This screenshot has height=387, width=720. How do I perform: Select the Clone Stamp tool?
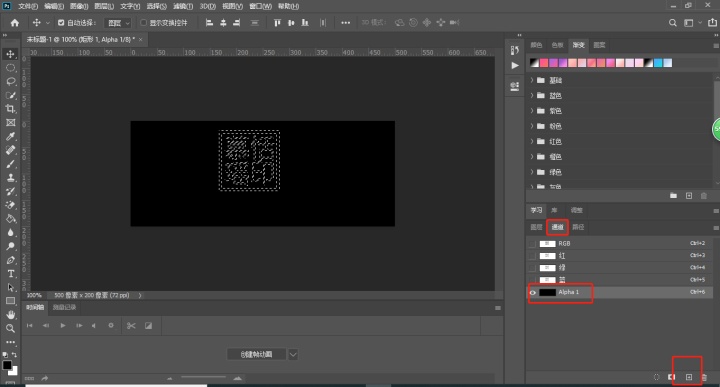click(x=10, y=178)
